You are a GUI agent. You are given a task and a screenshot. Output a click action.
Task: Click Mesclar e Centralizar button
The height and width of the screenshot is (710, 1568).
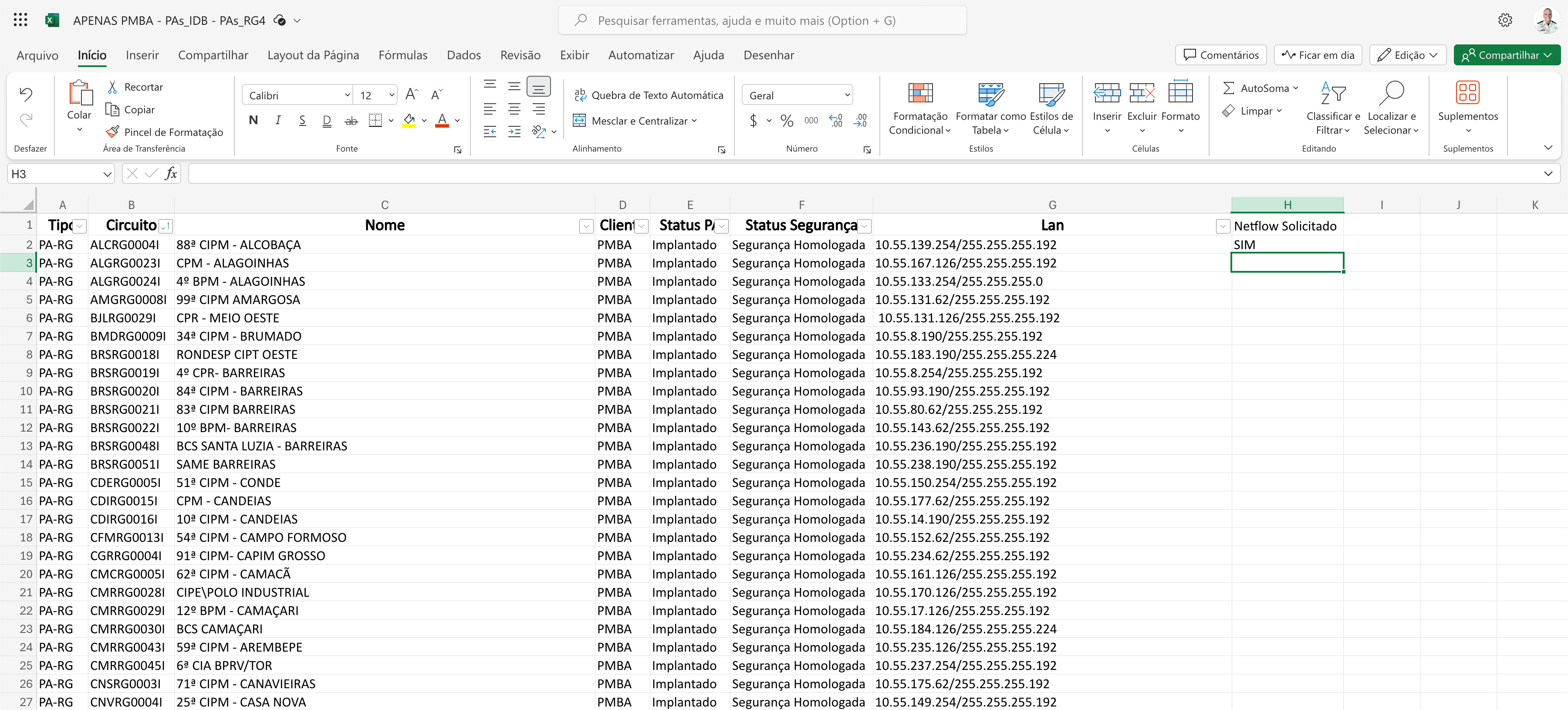[x=635, y=121]
